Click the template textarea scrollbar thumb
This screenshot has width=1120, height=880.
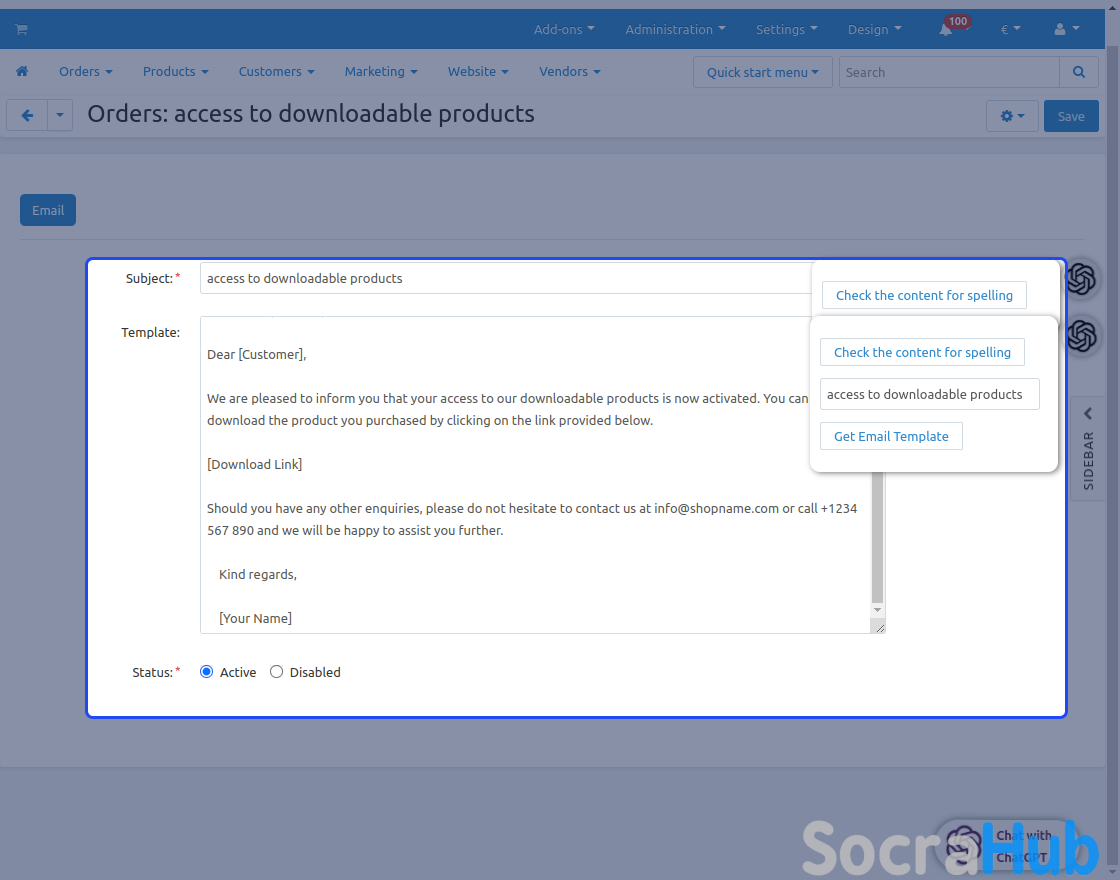click(877, 537)
